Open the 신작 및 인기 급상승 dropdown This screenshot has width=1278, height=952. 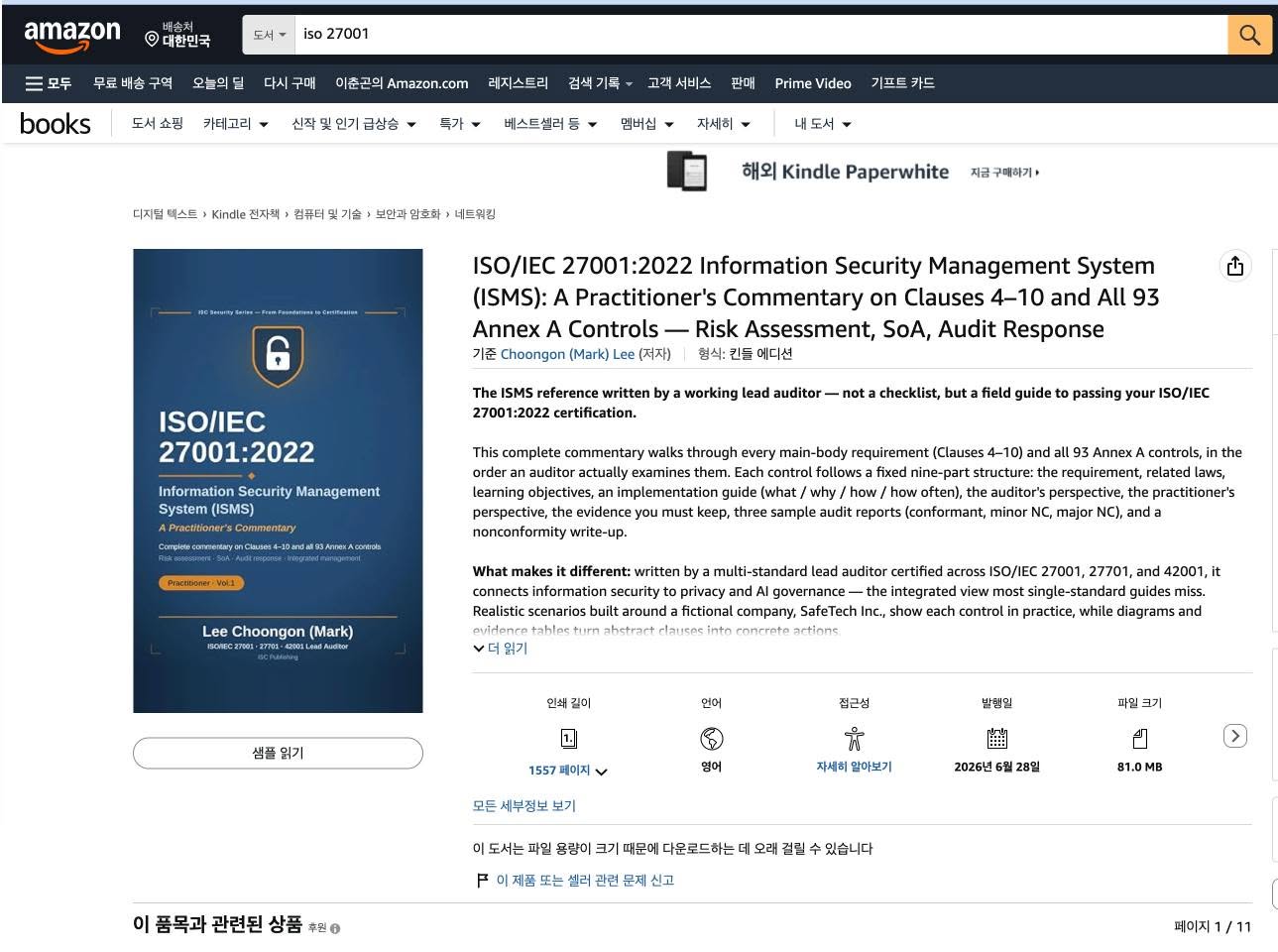(x=353, y=124)
